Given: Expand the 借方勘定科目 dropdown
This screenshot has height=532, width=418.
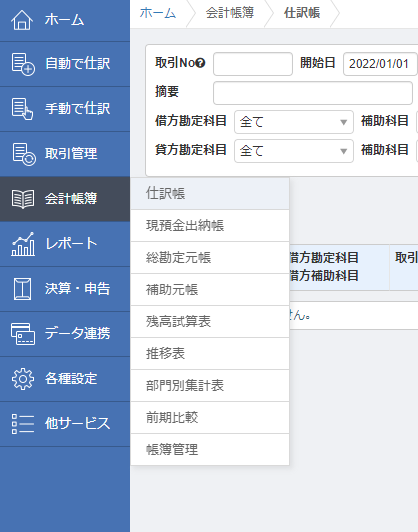Looking at the screenshot, I should 294,122.
